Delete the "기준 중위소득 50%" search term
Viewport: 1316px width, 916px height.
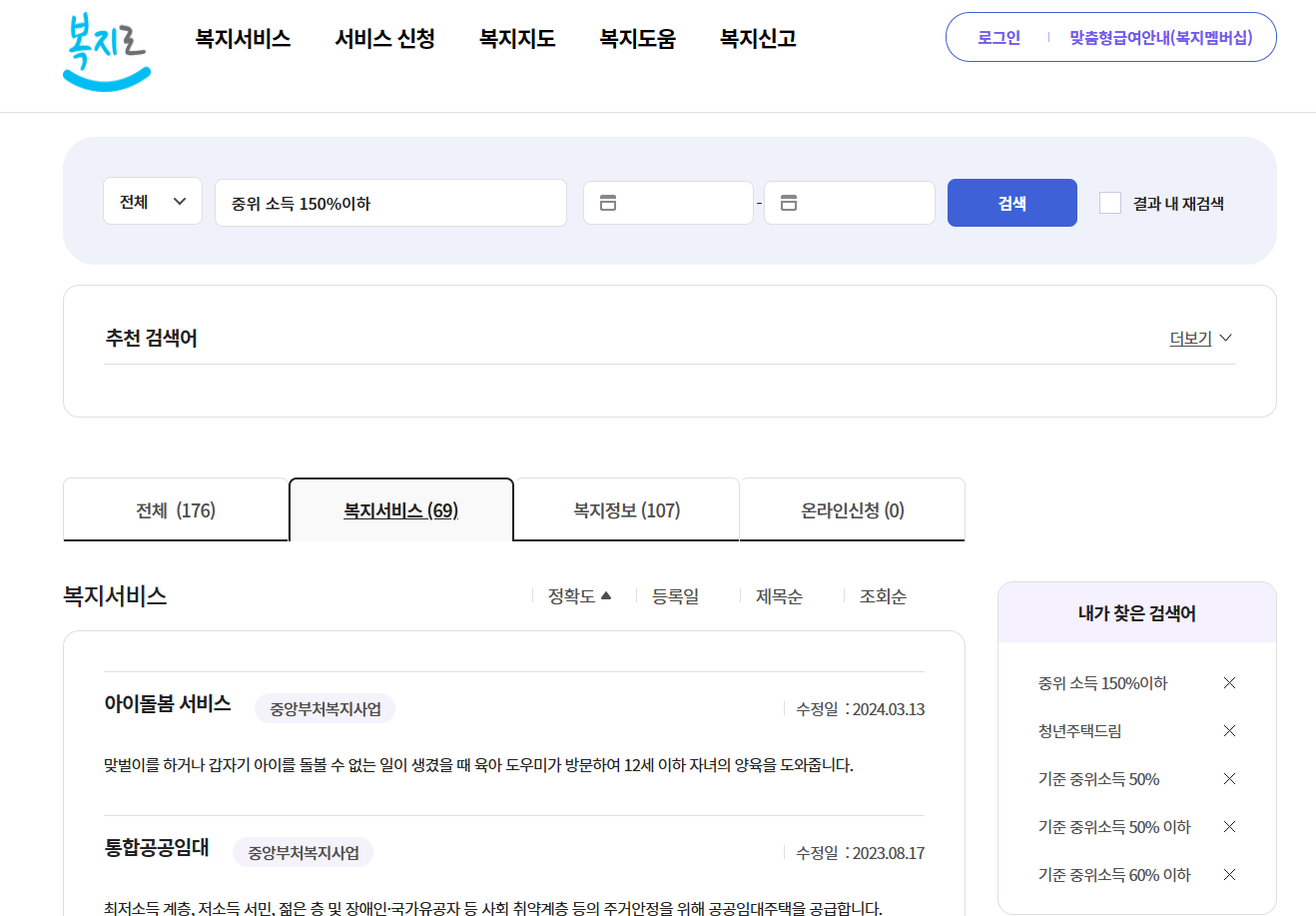[1229, 778]
